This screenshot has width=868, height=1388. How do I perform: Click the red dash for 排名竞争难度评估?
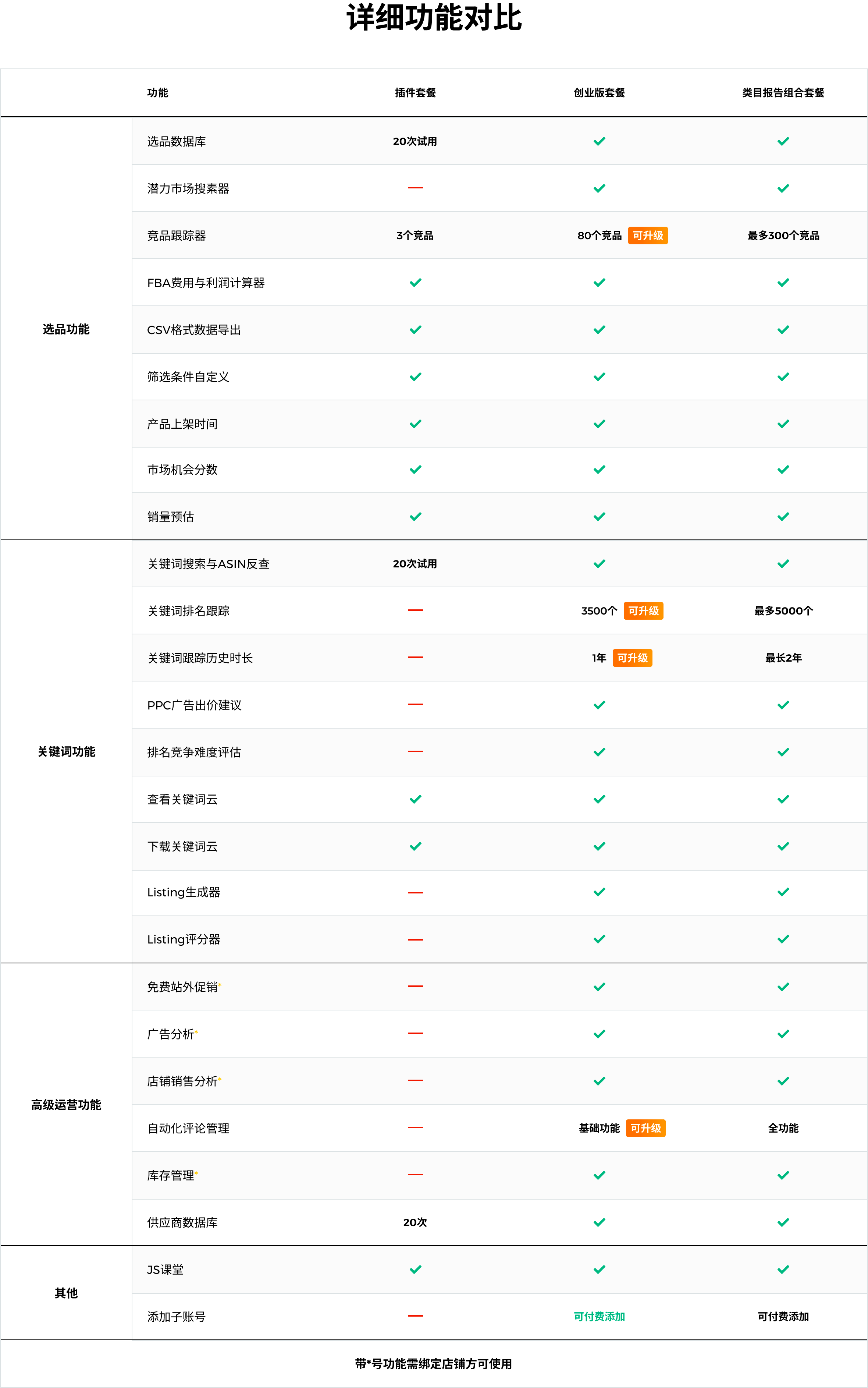pos(415,751)
